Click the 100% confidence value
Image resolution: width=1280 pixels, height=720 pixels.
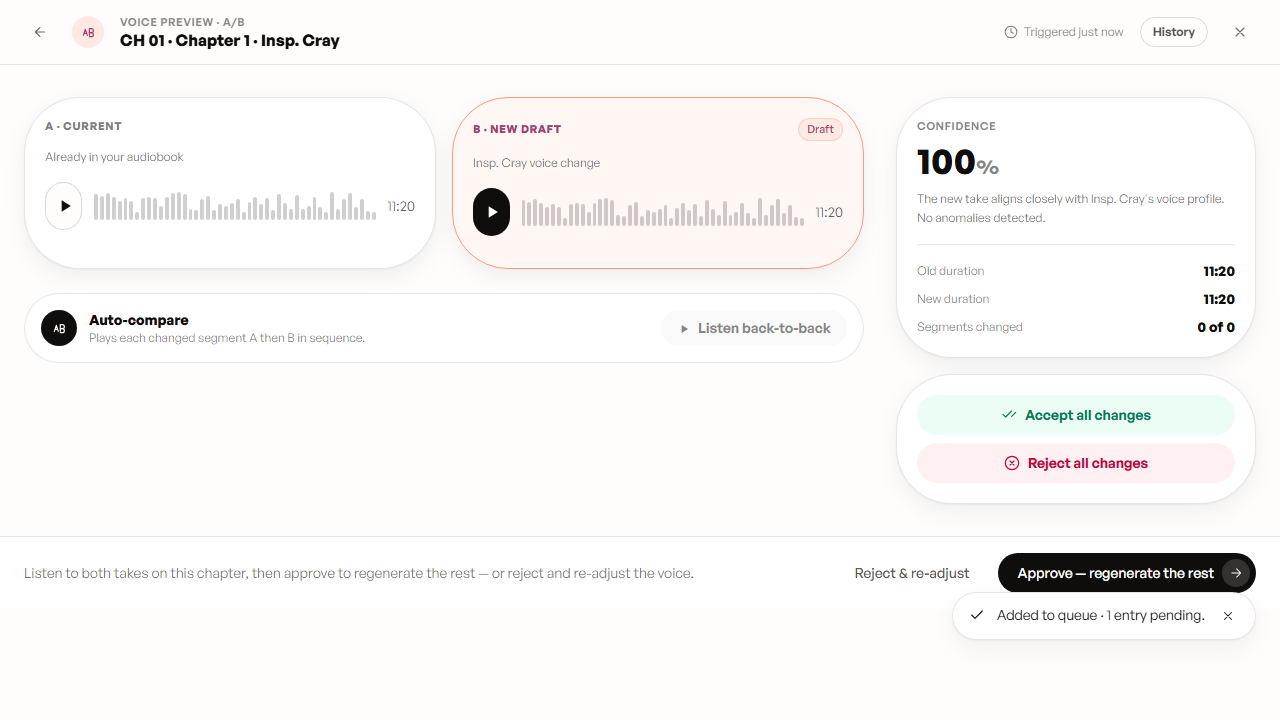958,162
